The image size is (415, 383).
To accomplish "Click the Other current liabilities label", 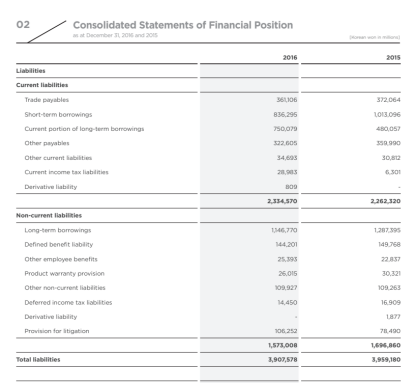I will [58, 158].
